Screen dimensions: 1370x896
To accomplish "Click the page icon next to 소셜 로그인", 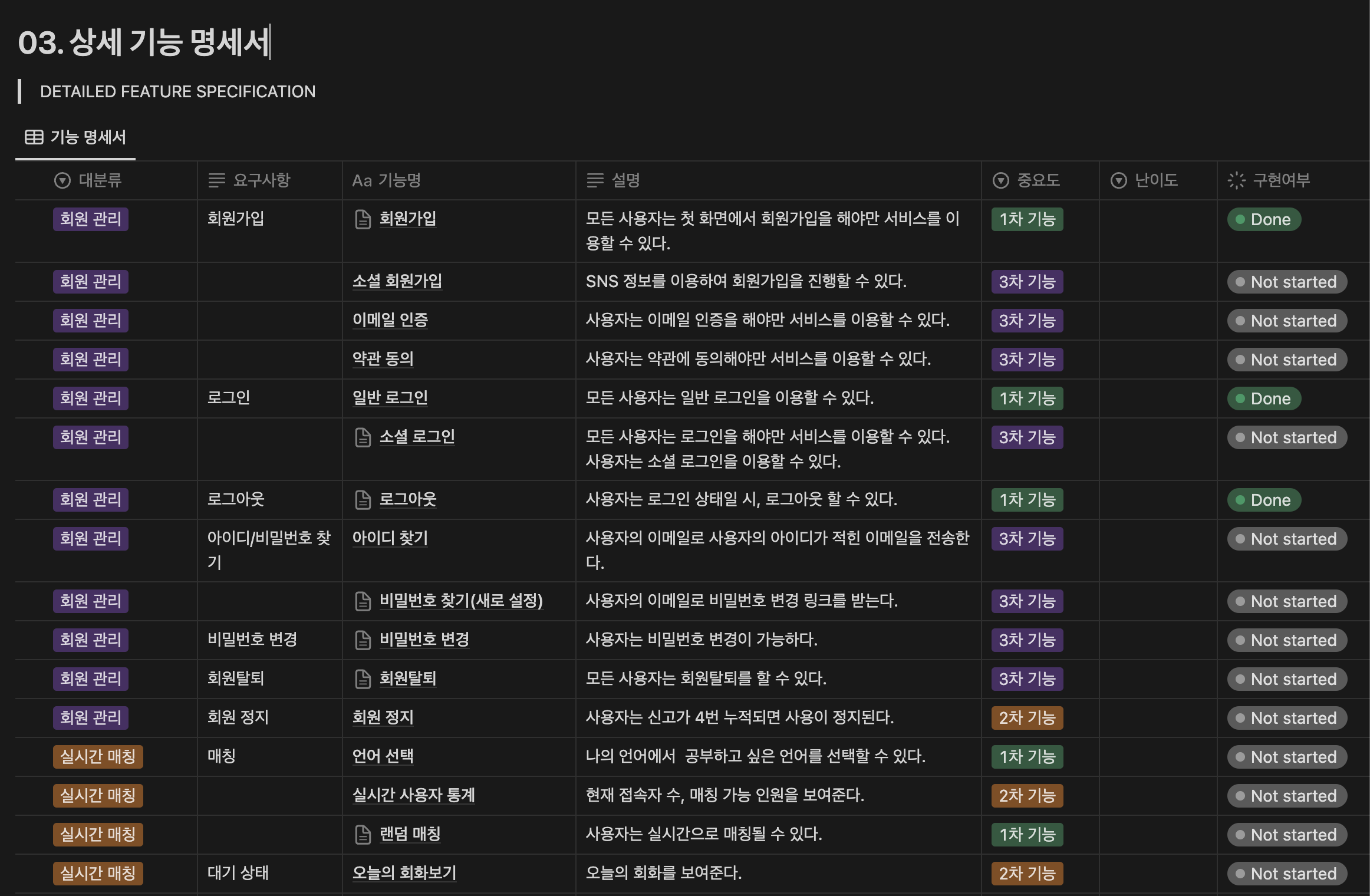I will pos(363,437).
